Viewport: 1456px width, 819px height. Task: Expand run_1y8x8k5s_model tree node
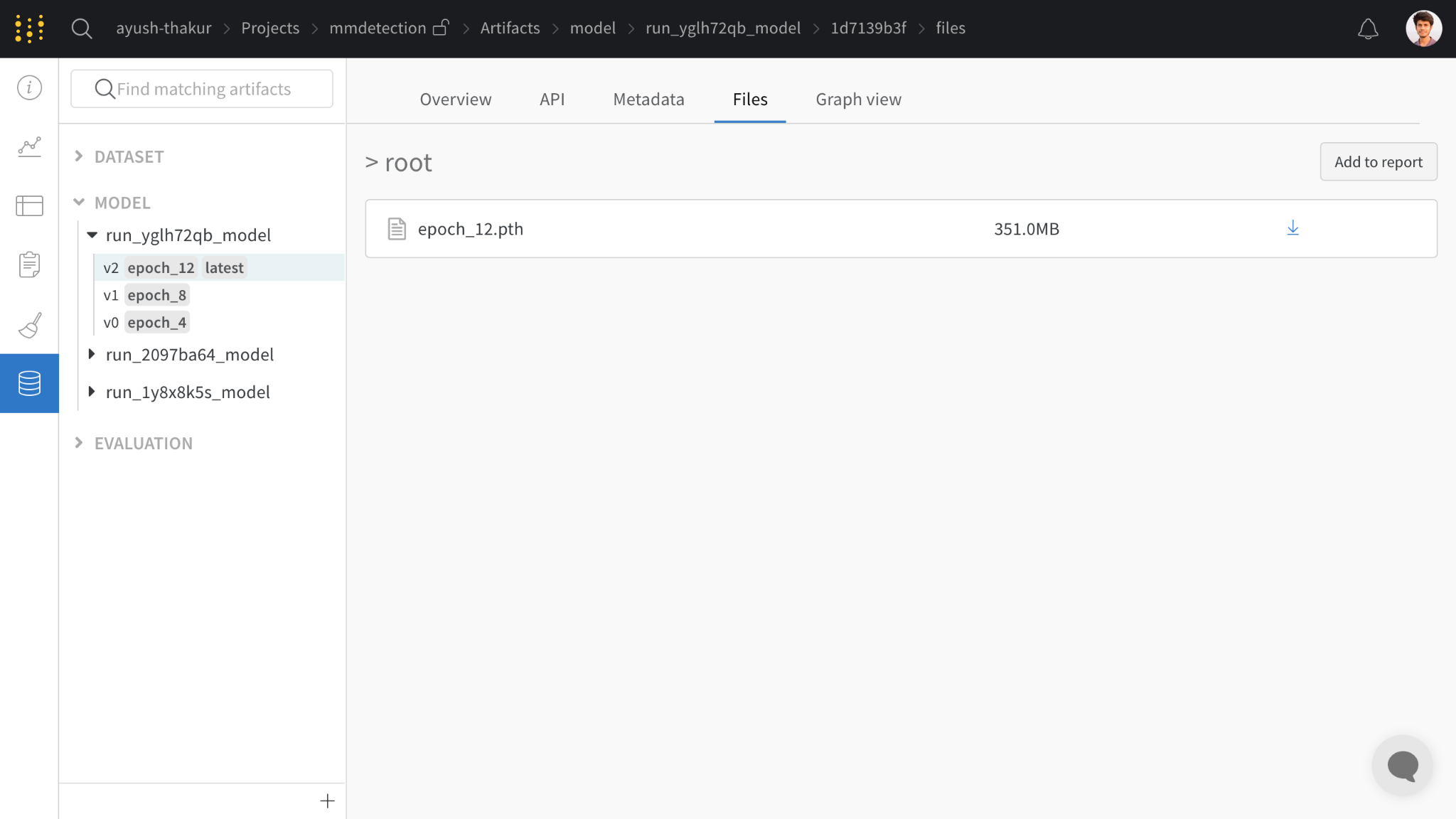92,392
